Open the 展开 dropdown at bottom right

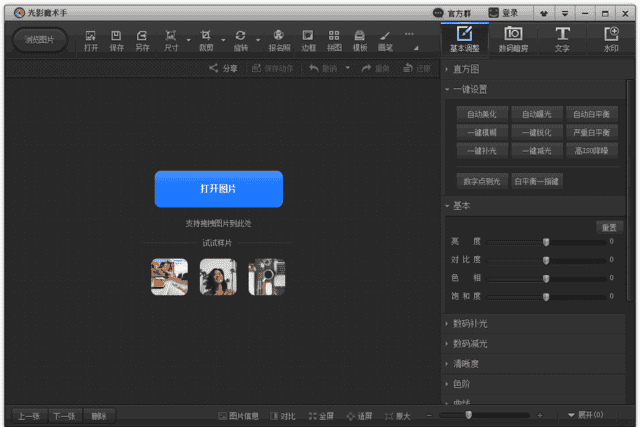tap(585, 415)
